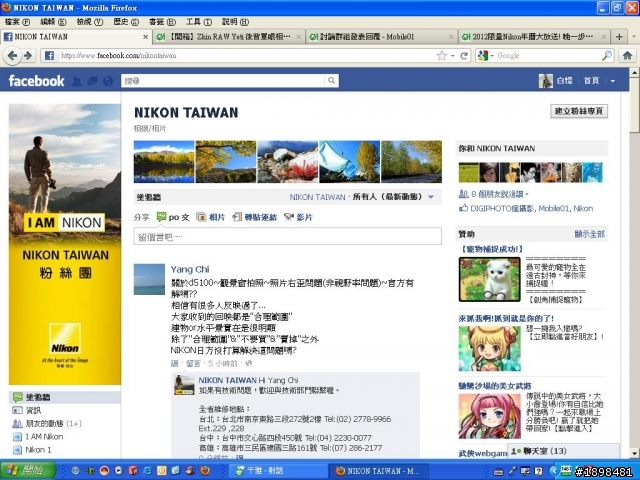This screenshot has height=480, width=640.
Task: Open the first landscape photo thumbnail with lake
Action: [x=164, y=162]
